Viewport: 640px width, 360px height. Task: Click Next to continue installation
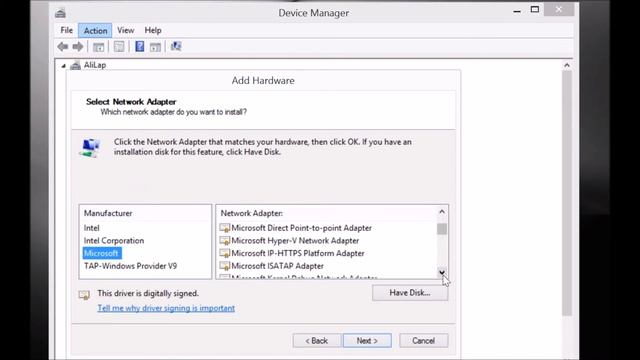point(367,341)
